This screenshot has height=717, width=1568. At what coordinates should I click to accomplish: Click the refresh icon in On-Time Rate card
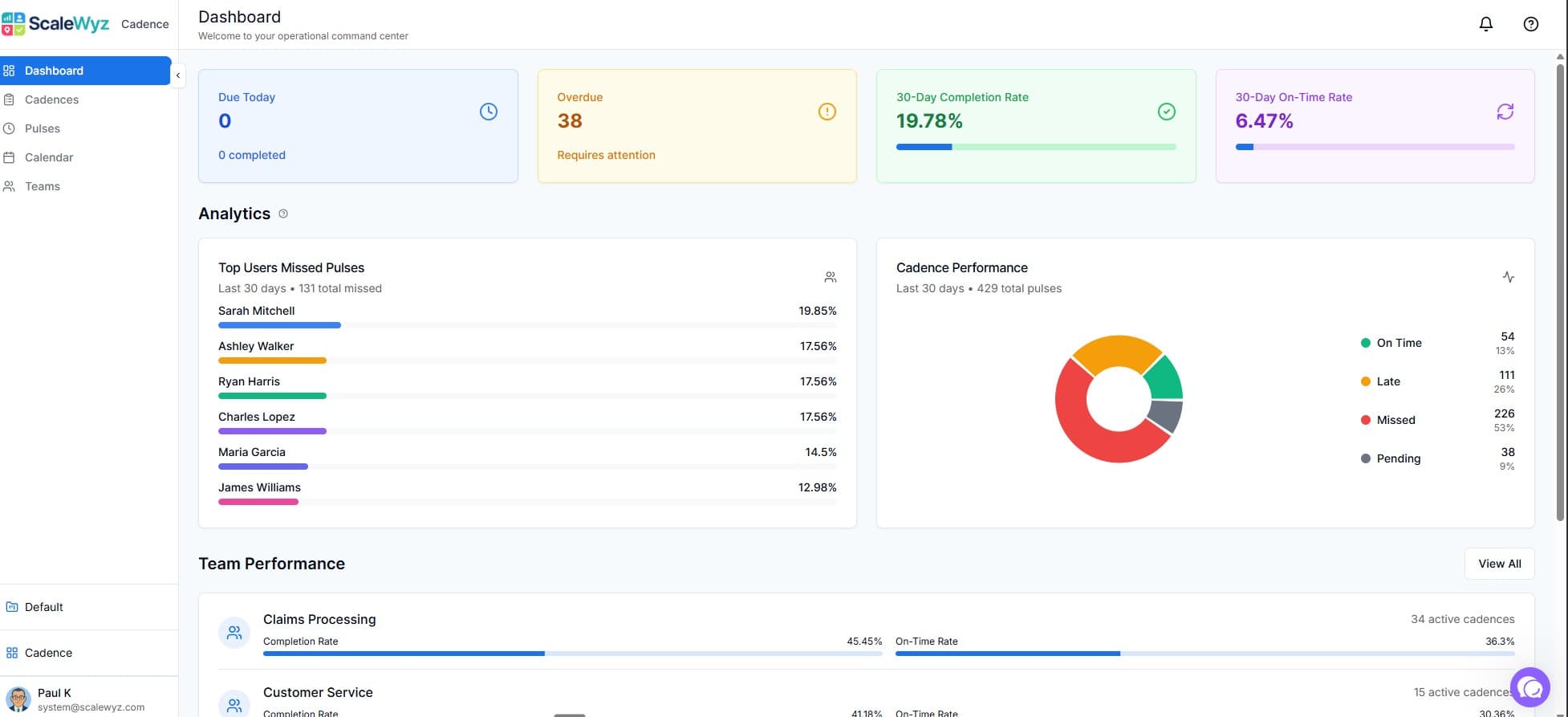(x=1505, y=112)
